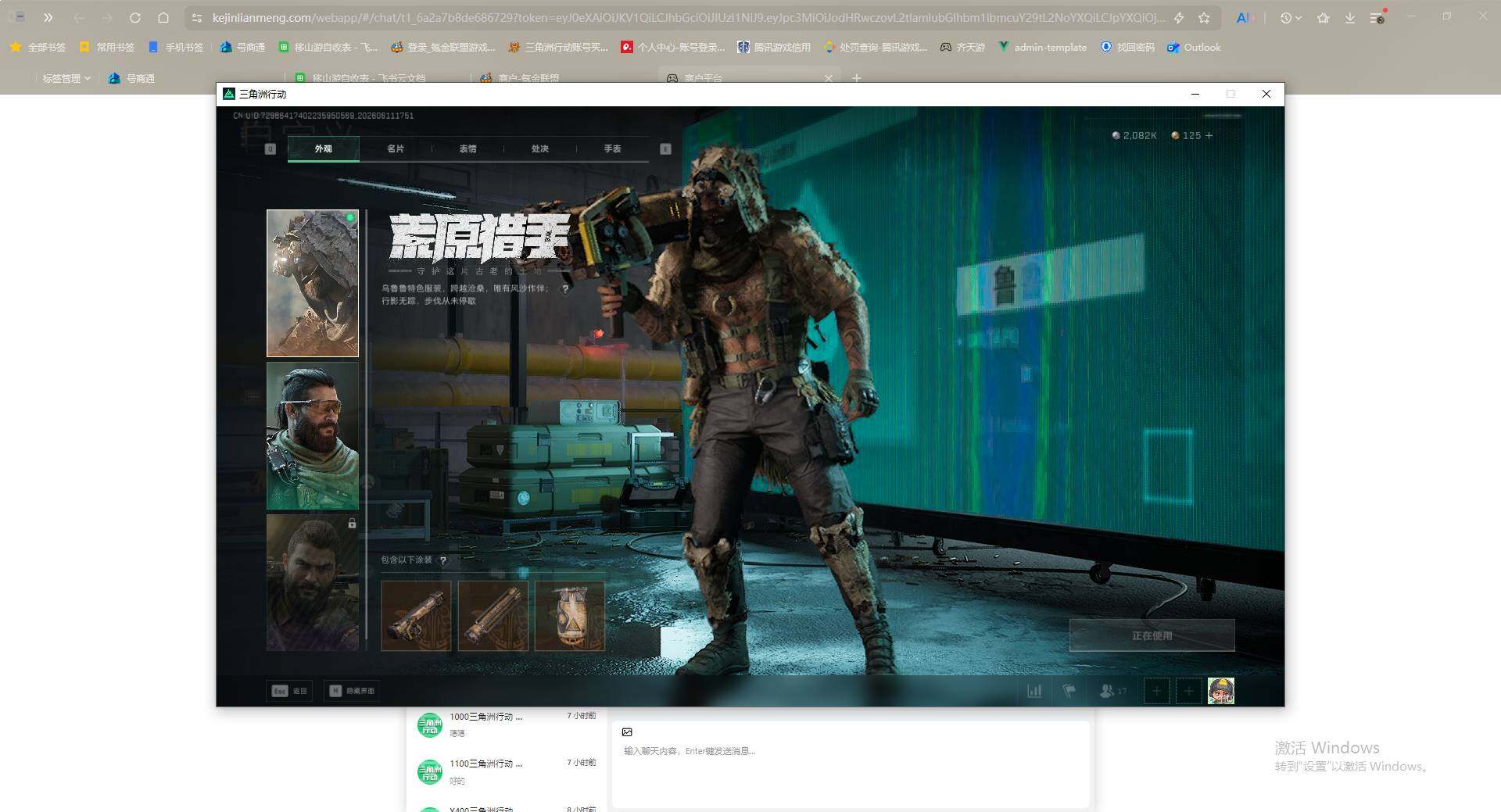
Task: Switch to the 移山游自收表 browser tab
Action: click(x=361, y=78)
